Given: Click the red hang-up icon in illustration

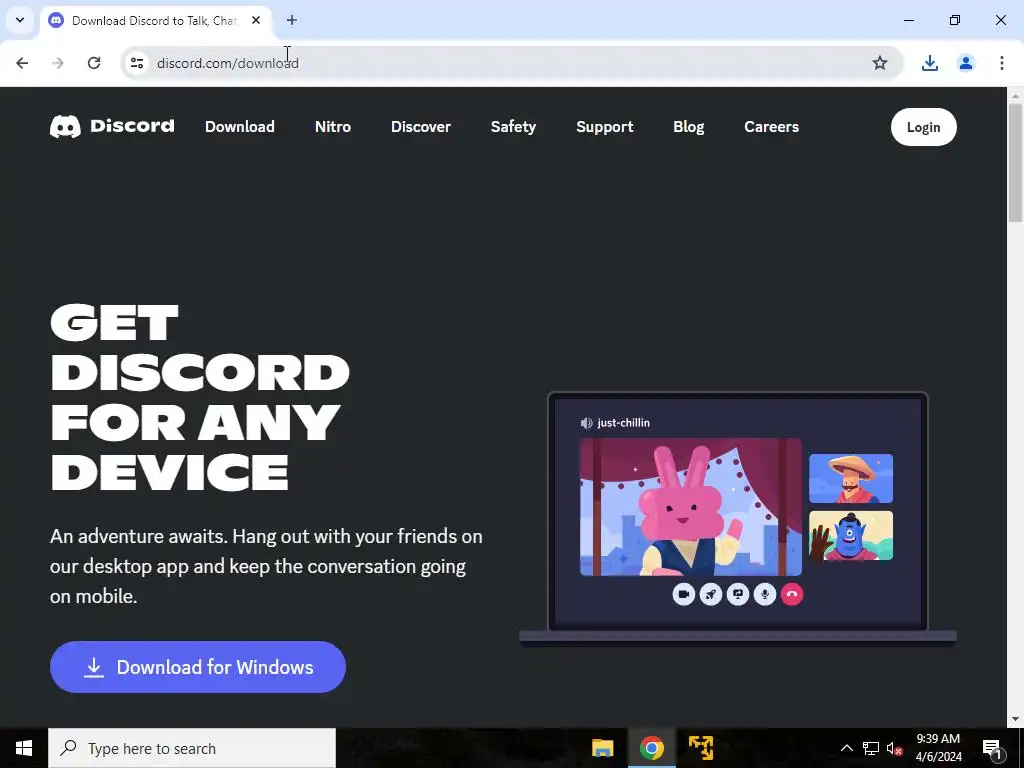Looking at the screenshot, I should (x=792, y=594).
